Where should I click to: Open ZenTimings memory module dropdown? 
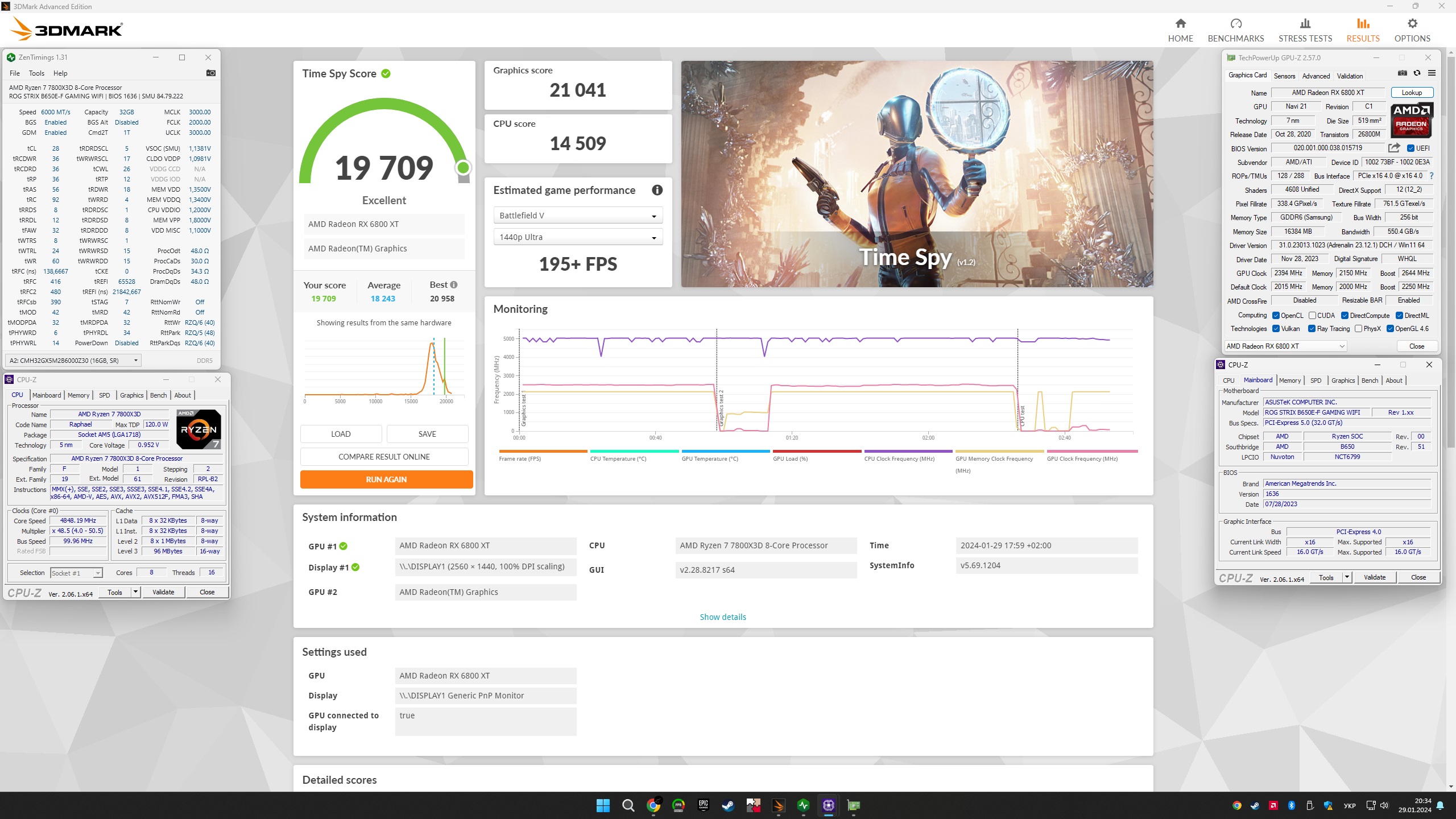pyautogui.click(x=73, y=361)
